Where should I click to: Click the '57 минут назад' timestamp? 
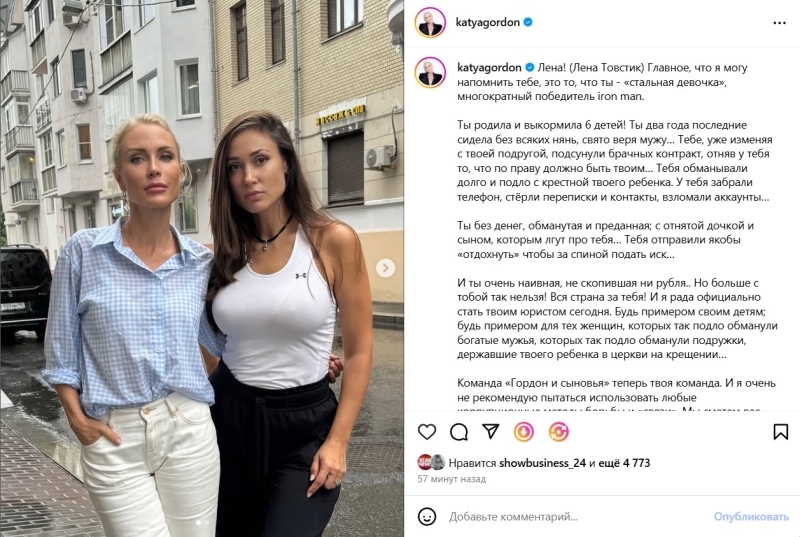[452, 479]
